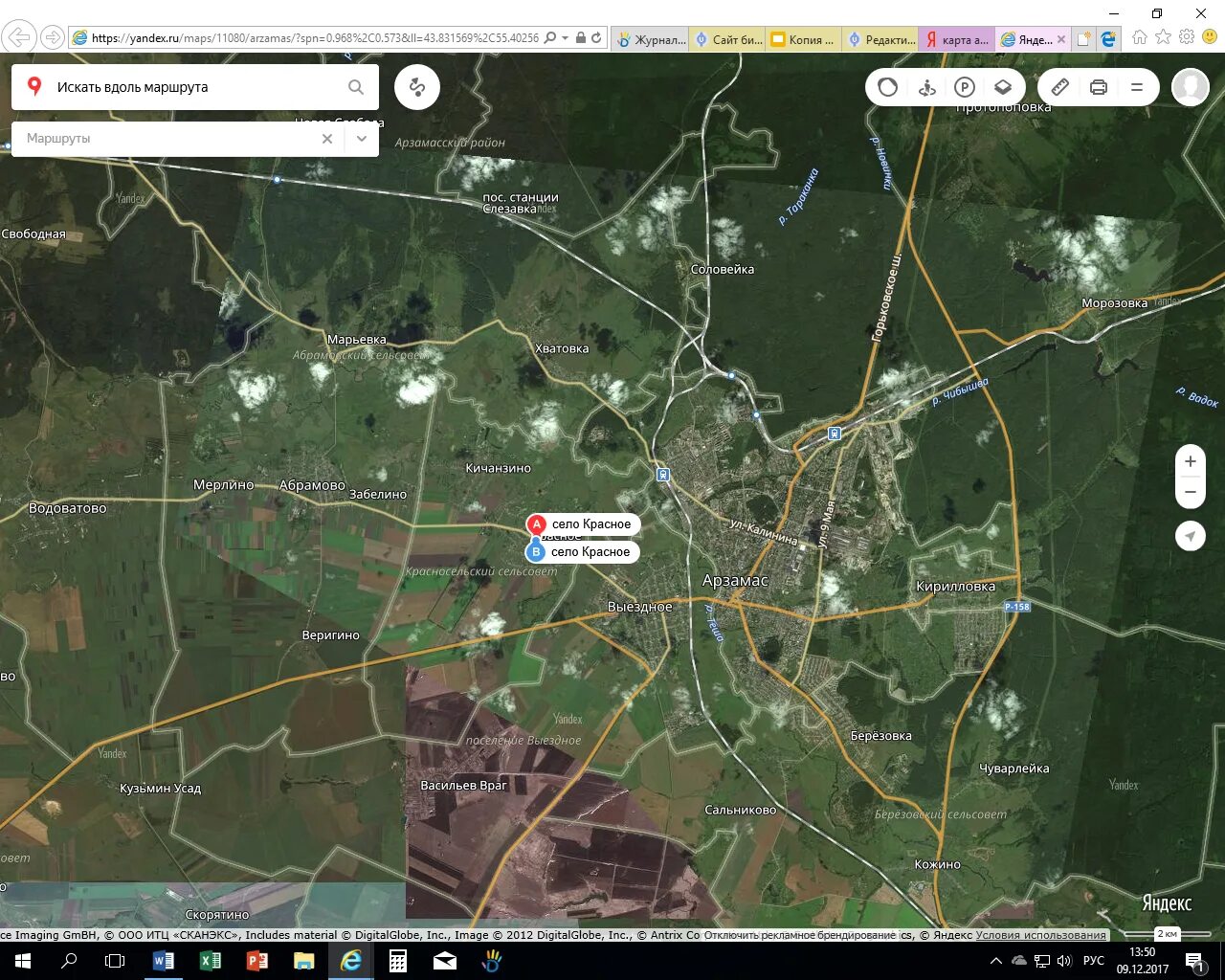Select marker B село Красное

[x=582, y=551]
